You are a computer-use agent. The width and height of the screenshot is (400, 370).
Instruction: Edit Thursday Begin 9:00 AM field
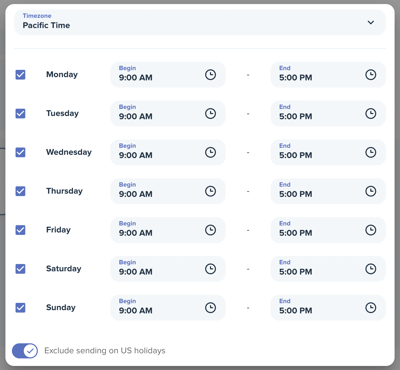pos(168,191)
